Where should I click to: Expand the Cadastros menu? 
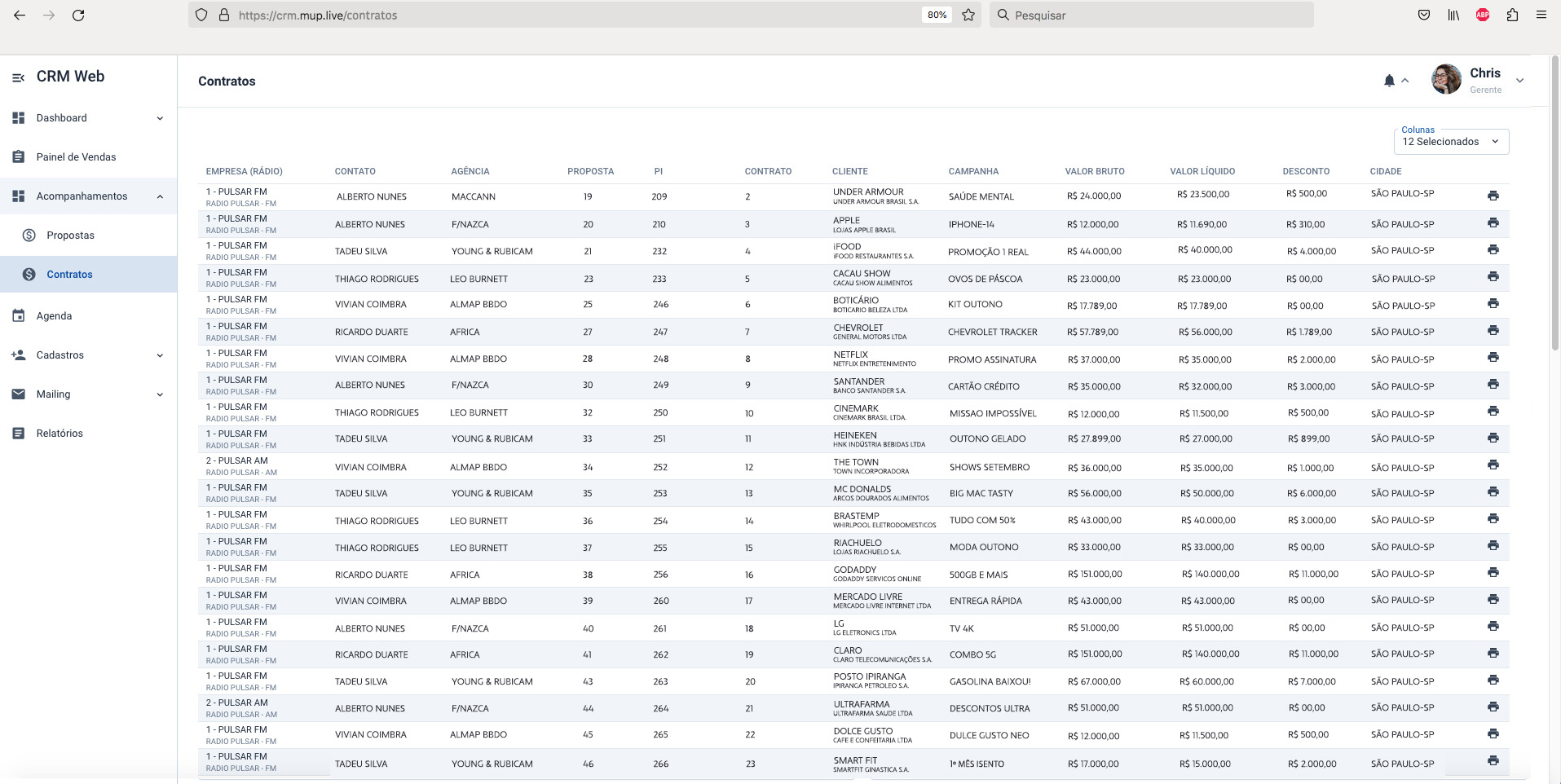pyautogui.click(x=88, y=355)
